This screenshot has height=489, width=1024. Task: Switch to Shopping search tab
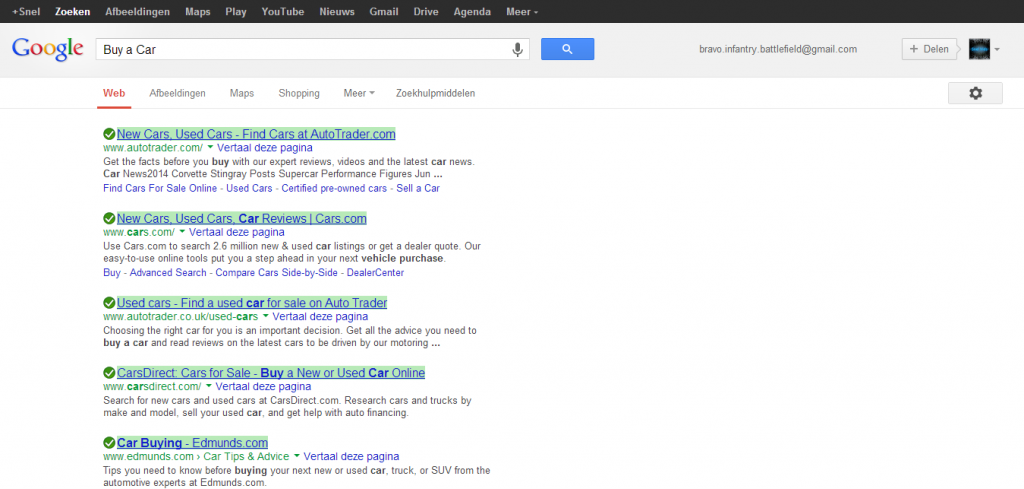(299, 93)
